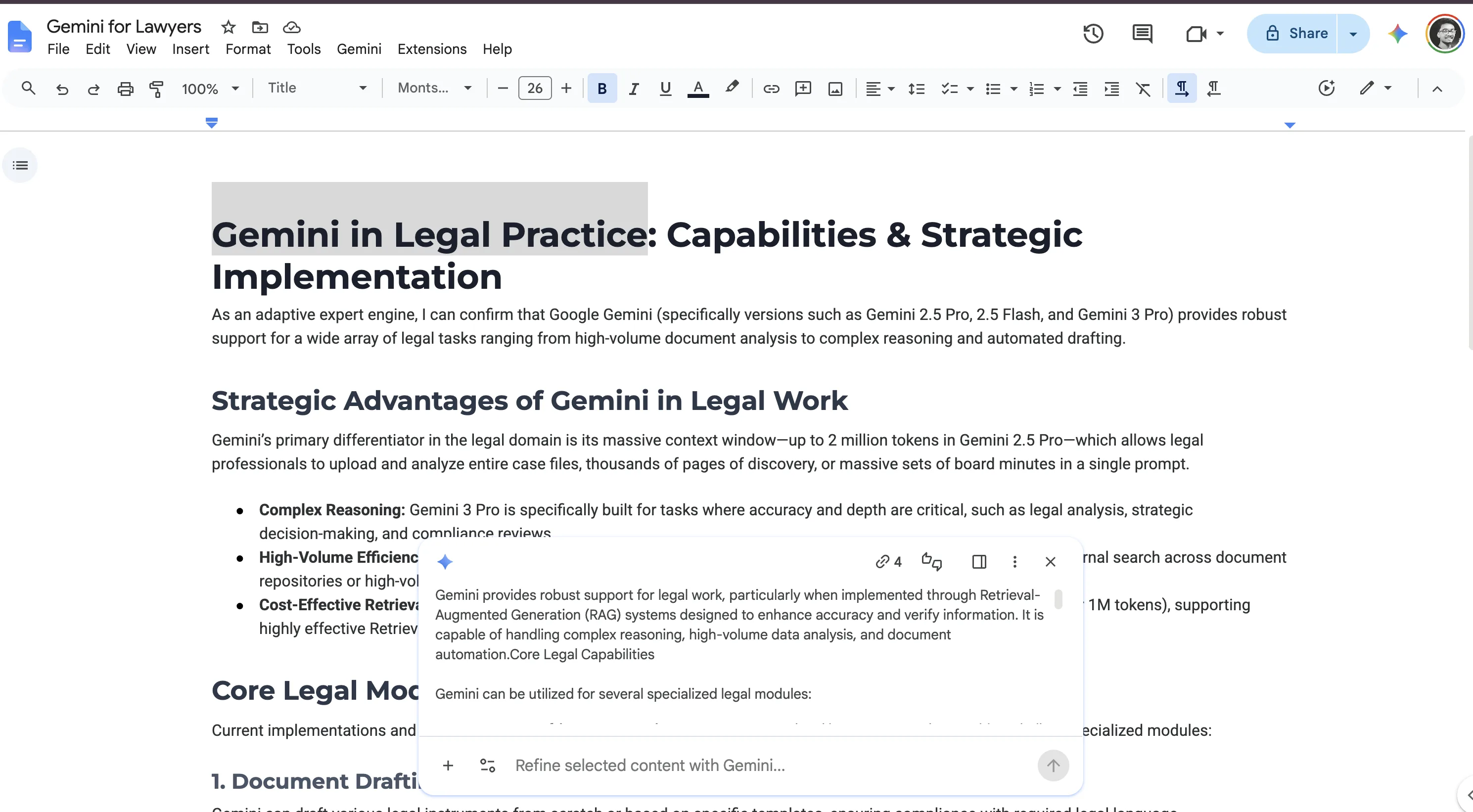Insert an image from the toolbar
Image resolution: width=1473 pixels, height=812 pixels.
pos(835,89)
